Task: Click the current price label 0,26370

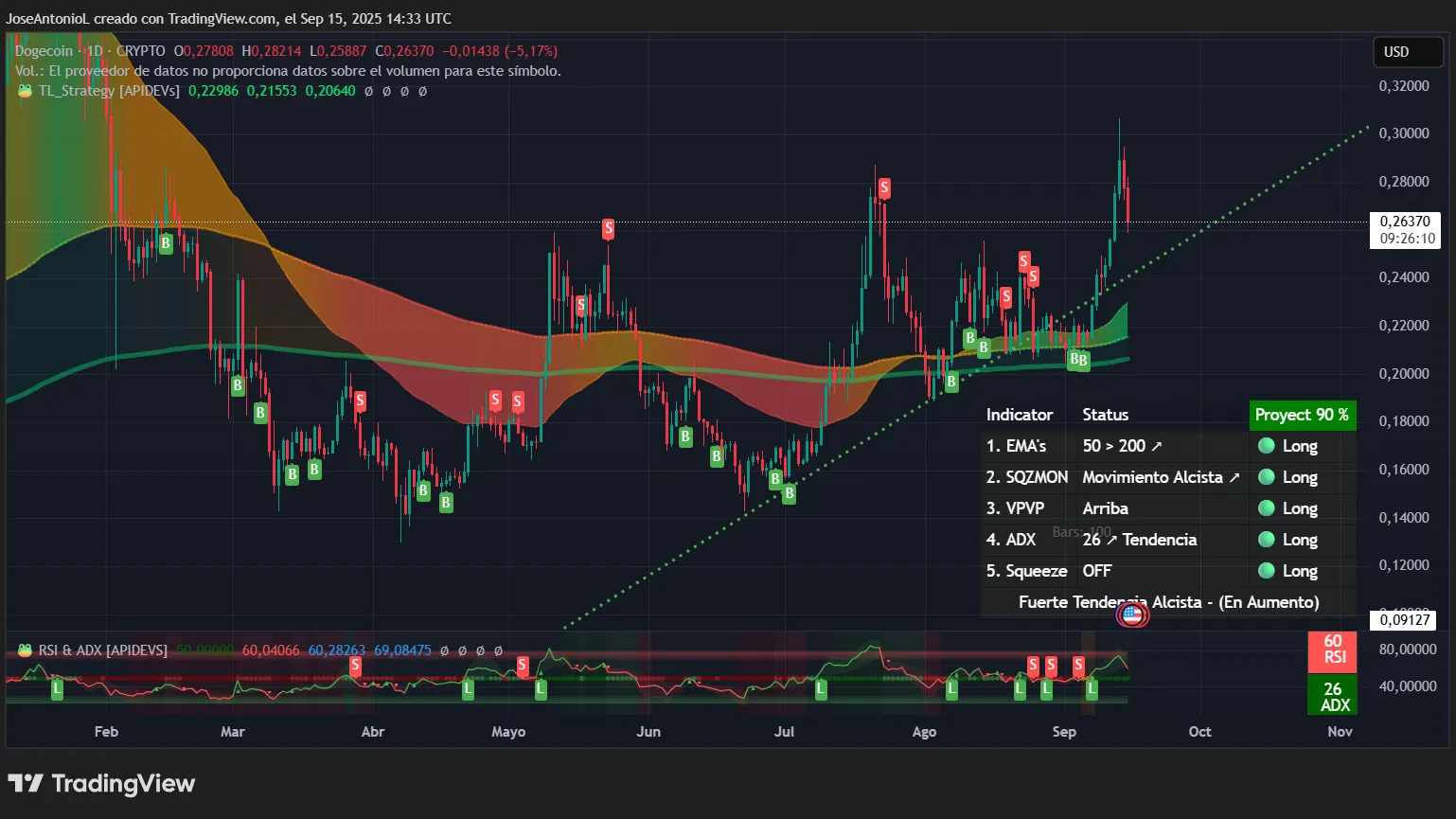Action: point(1405,222)
